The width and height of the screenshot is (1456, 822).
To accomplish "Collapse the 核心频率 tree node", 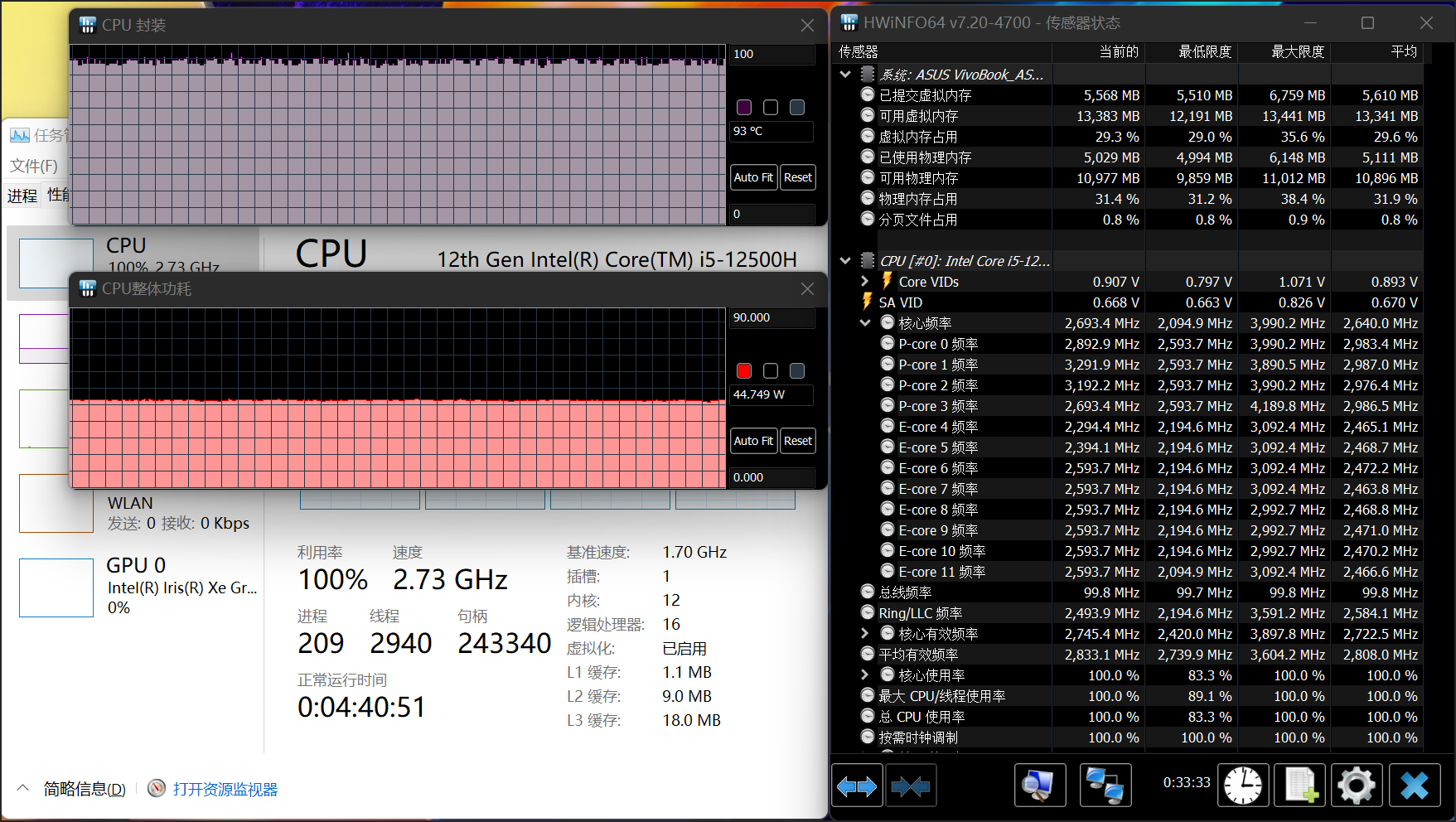I will tap(865, 323).
